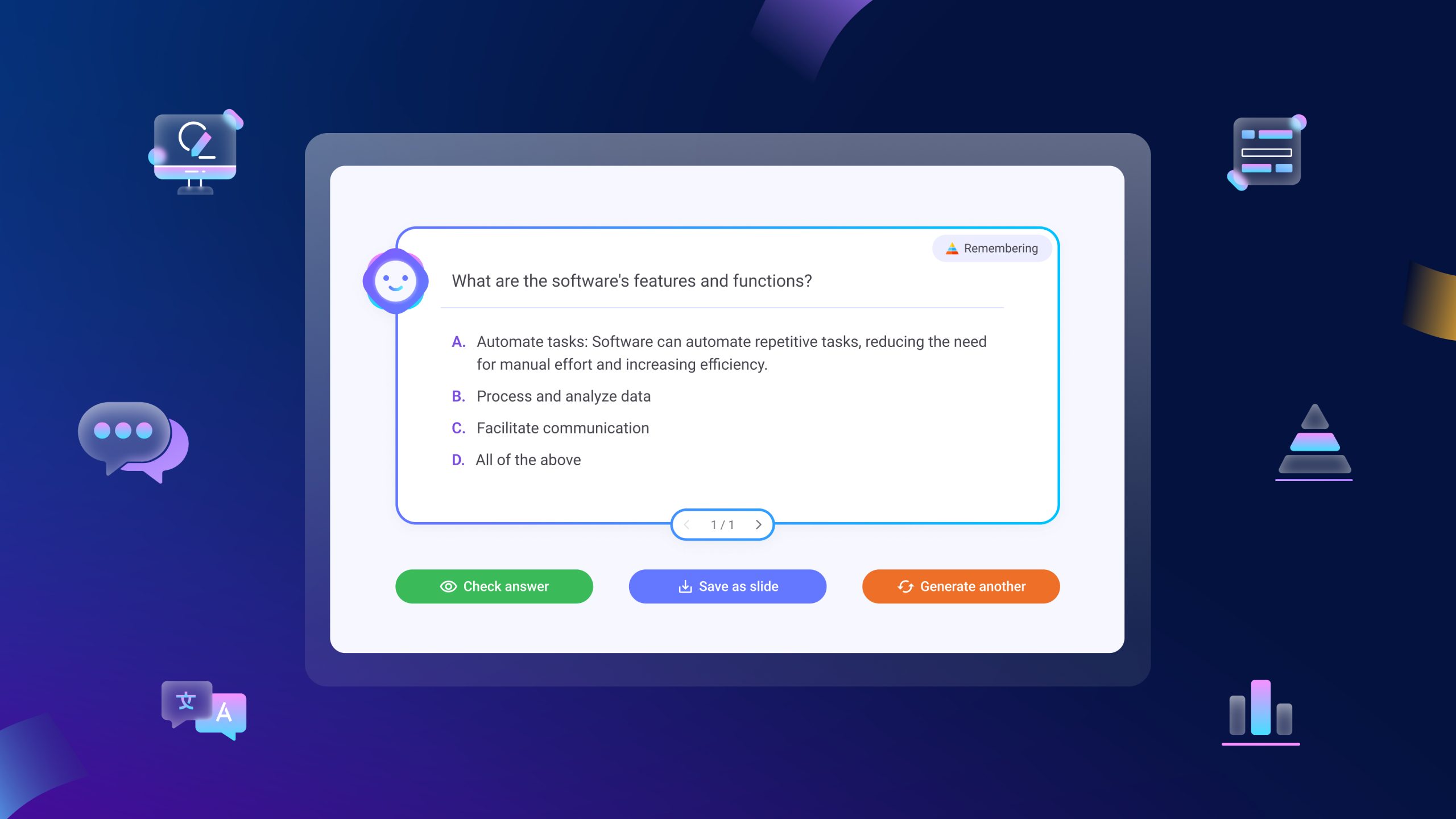Click the Generate another button
This screenshot has height=819, width=1456.
click(961, 586)
